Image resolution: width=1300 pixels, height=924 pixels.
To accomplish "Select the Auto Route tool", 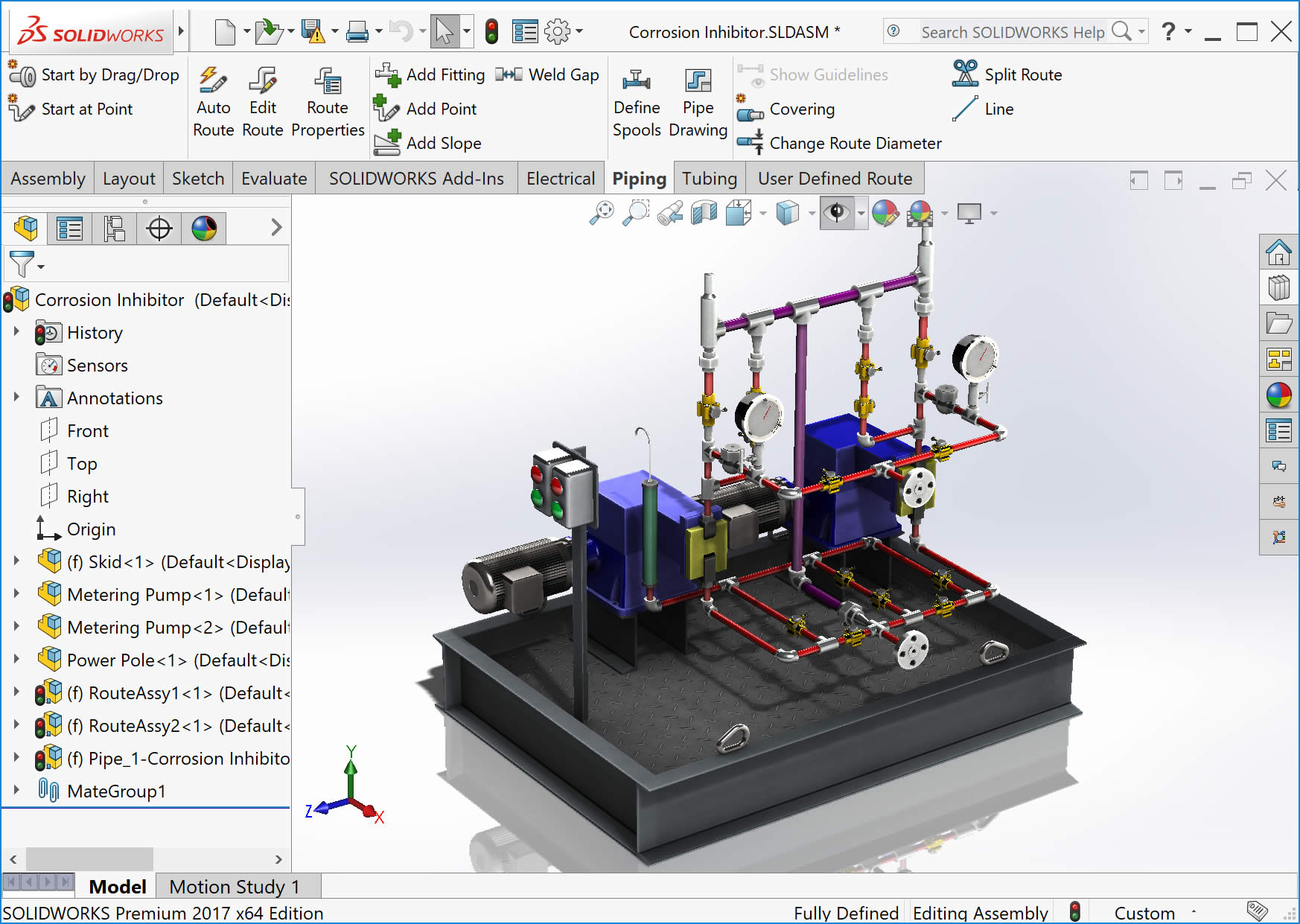I will coord(213,101).
